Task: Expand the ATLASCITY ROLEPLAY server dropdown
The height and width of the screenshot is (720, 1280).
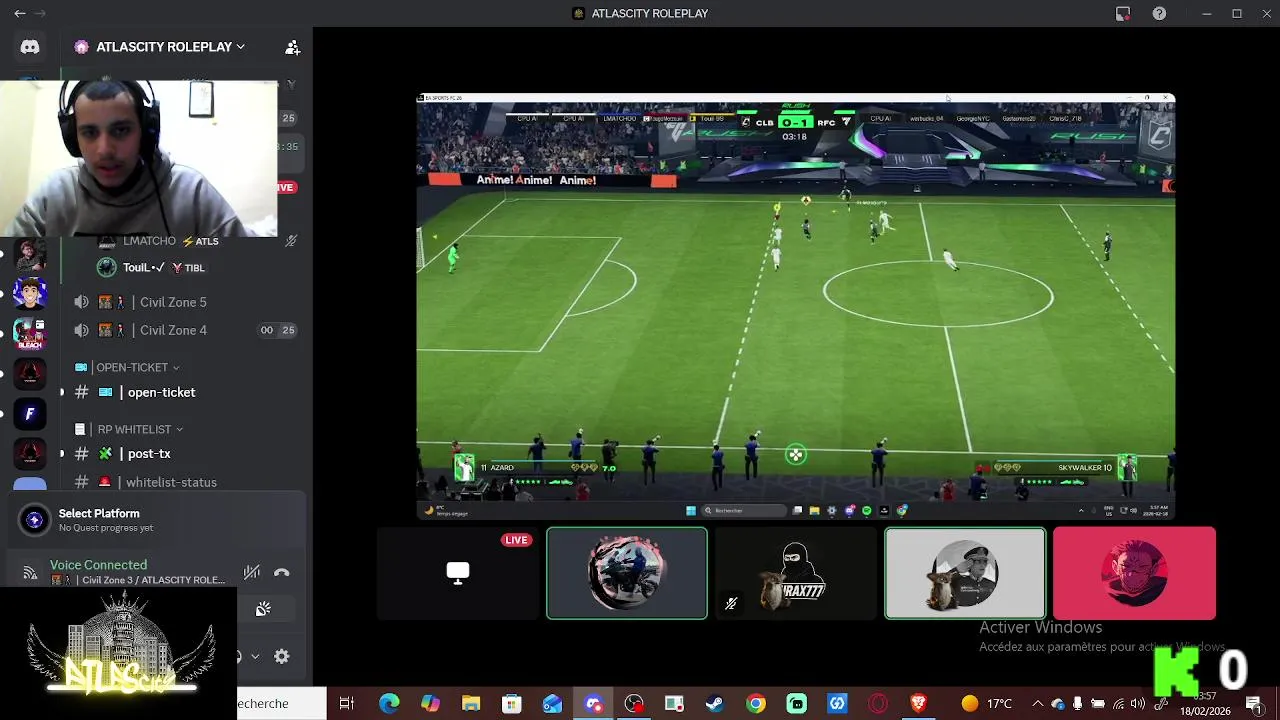Action: pos(159,47)
